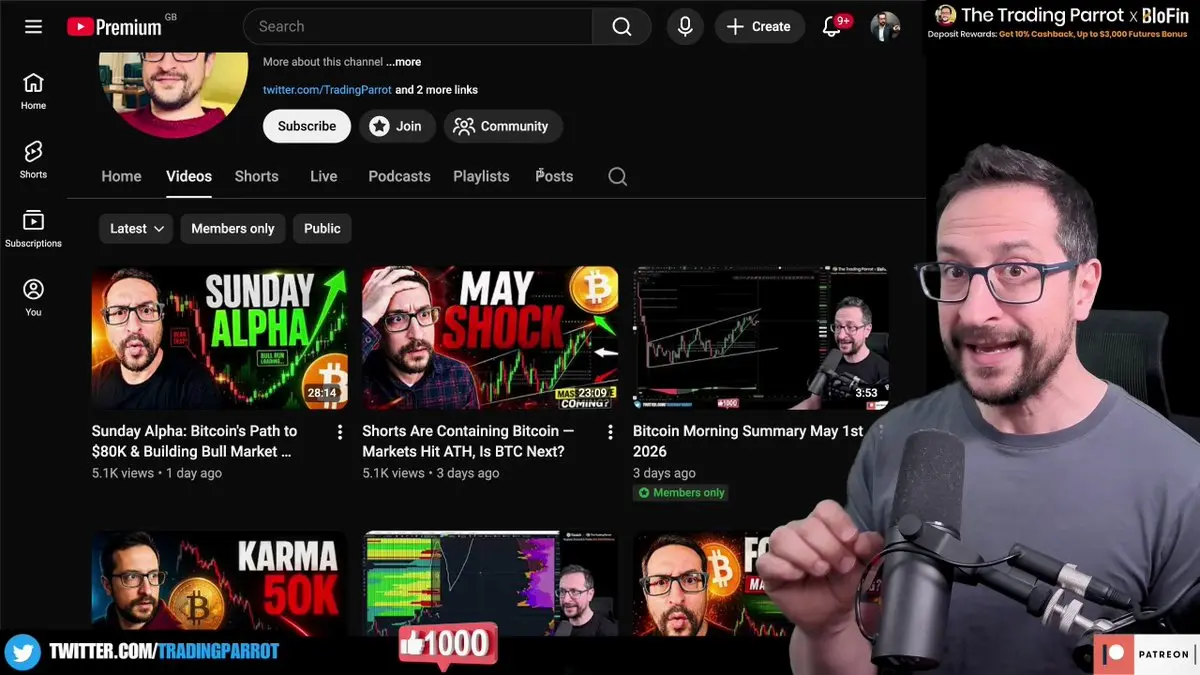Click the 28:14 duration badge
1200x675 pixels.
pyautogui.click(x=322, y=394)
